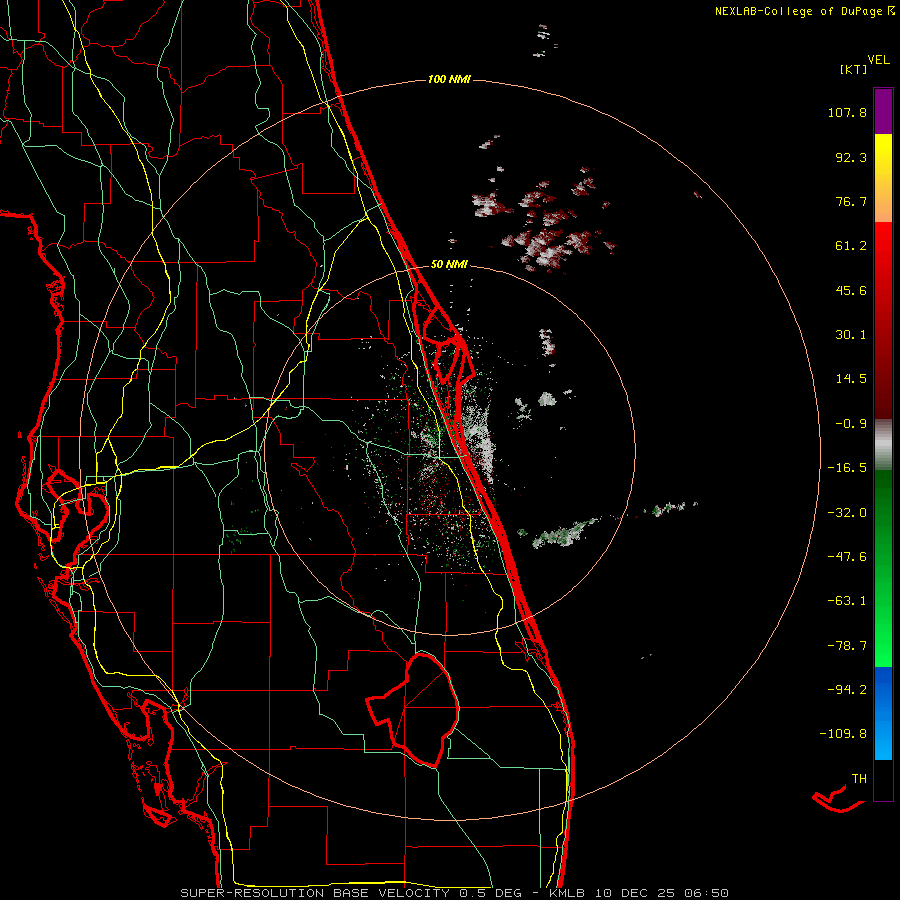Click the Super-Resolution Base Velocity caption

click(x=455, y=893)
